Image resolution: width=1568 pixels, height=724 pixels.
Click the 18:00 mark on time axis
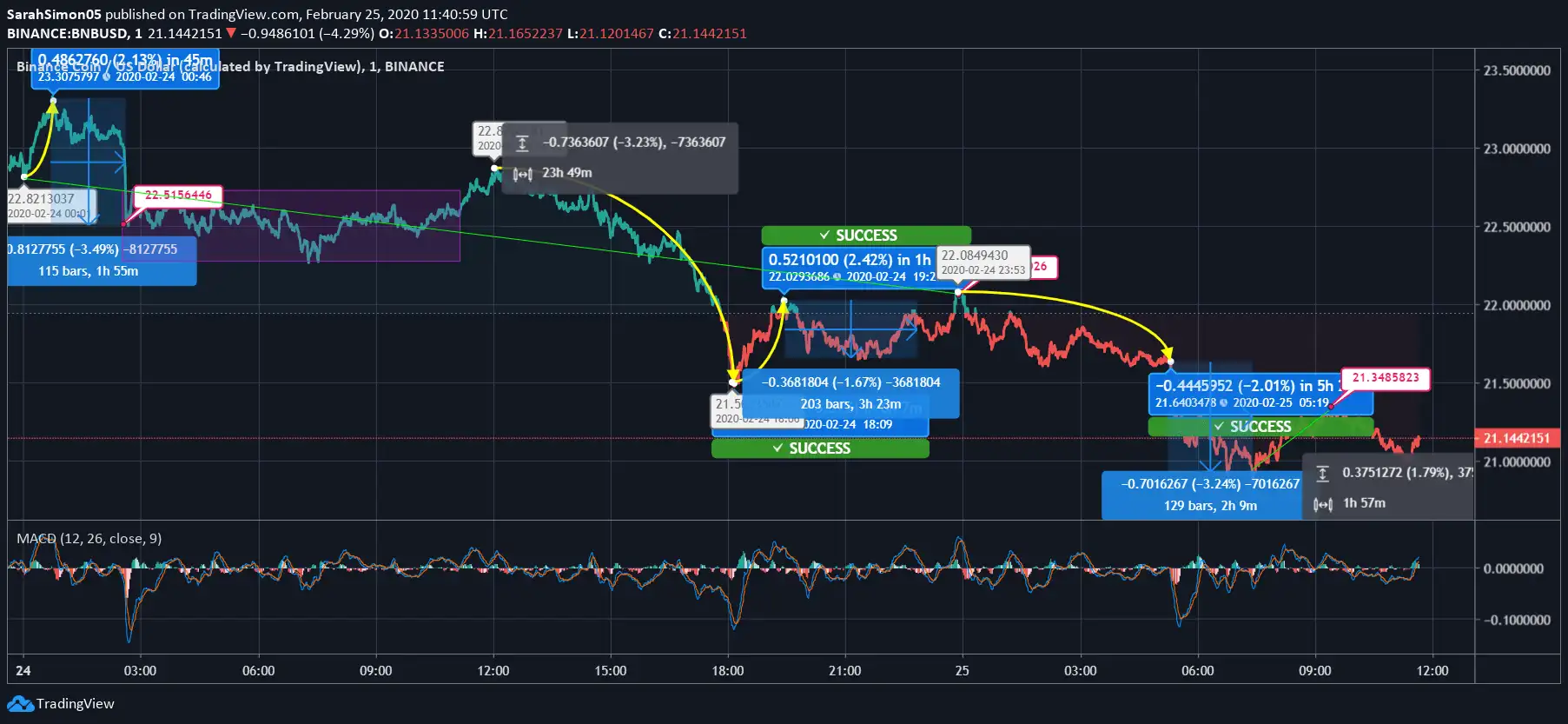727,671
